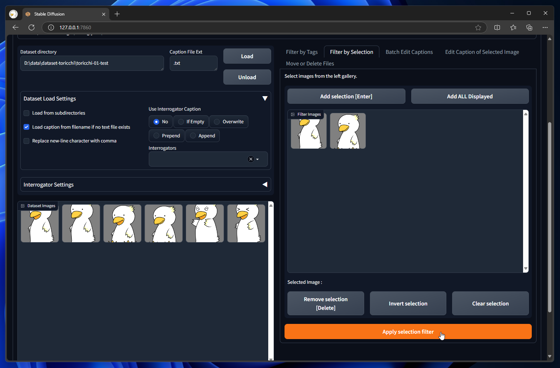Select the No interrogator caption option
Image resolution: width=560 pixels, height=368 pixels.
(160, 122)
